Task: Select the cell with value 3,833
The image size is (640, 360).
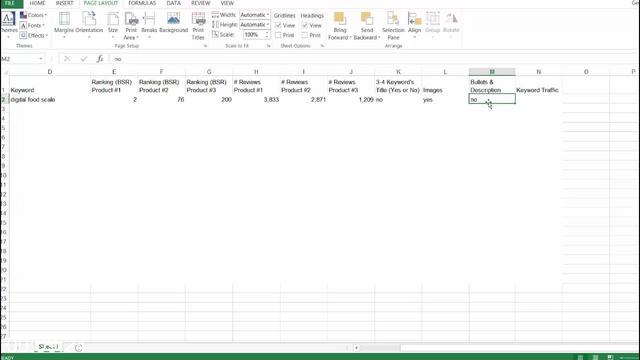Action: 256,100
